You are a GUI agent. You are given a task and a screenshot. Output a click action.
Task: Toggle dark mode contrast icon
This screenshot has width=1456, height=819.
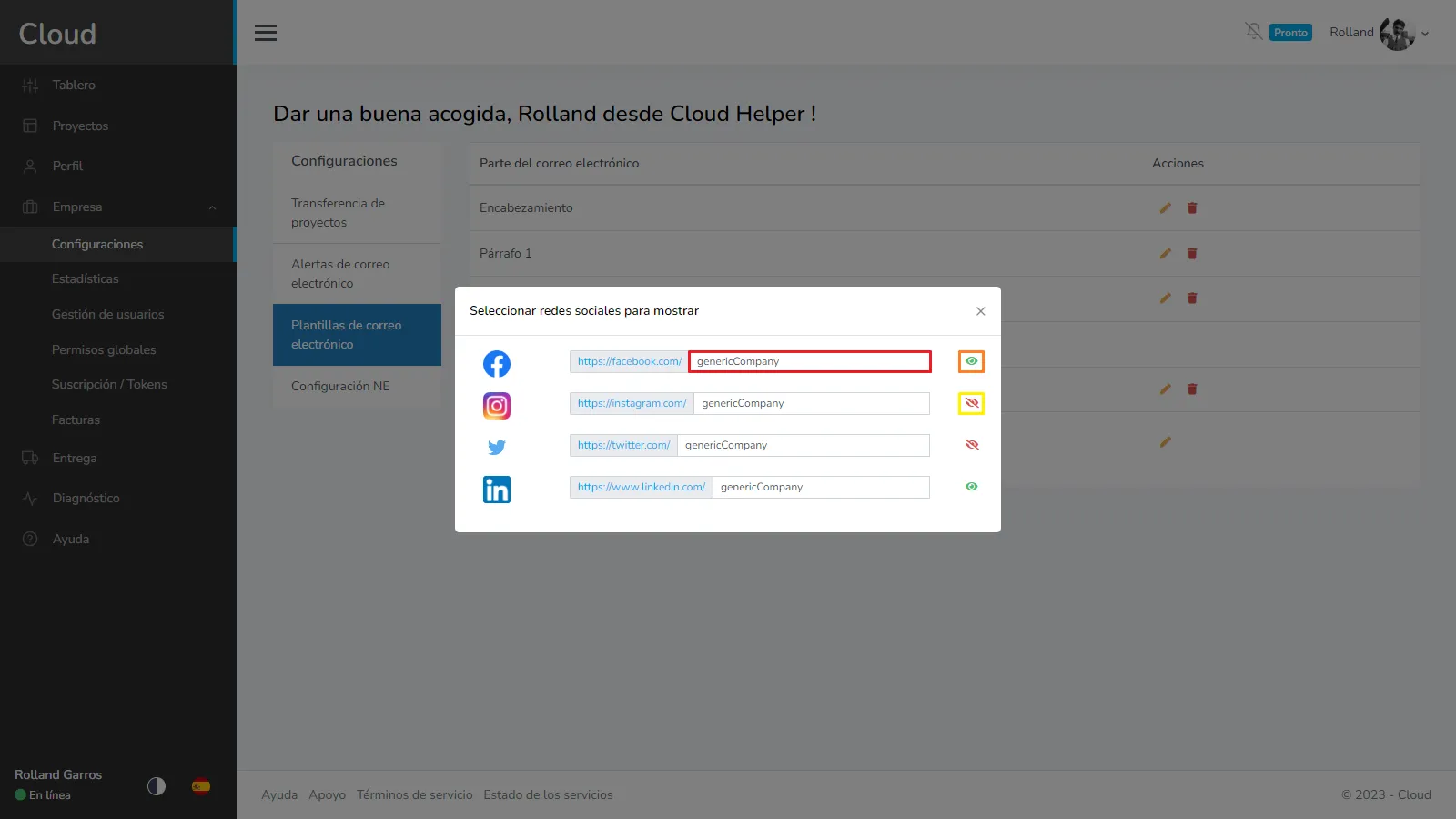[x=157, y=786]
